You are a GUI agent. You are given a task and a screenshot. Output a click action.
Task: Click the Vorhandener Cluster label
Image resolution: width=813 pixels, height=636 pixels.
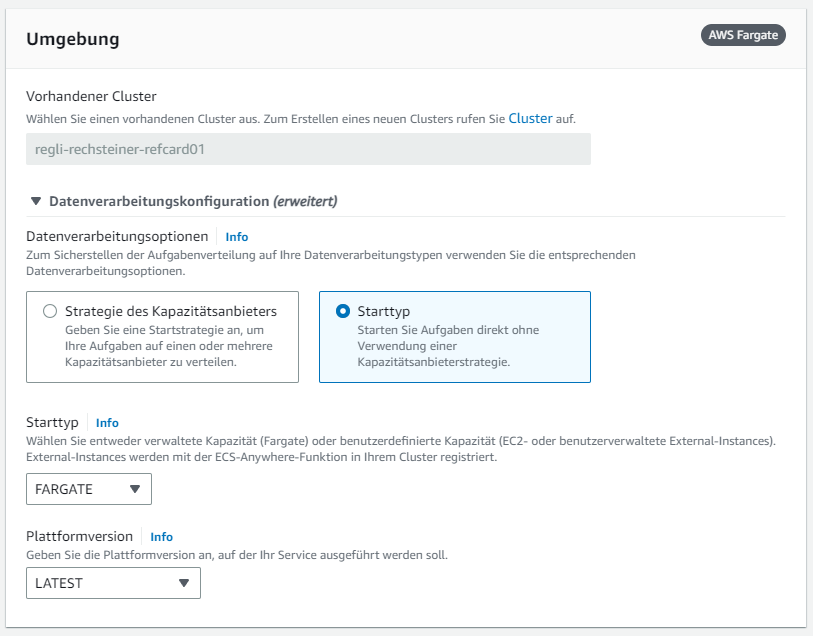(91, 97)
